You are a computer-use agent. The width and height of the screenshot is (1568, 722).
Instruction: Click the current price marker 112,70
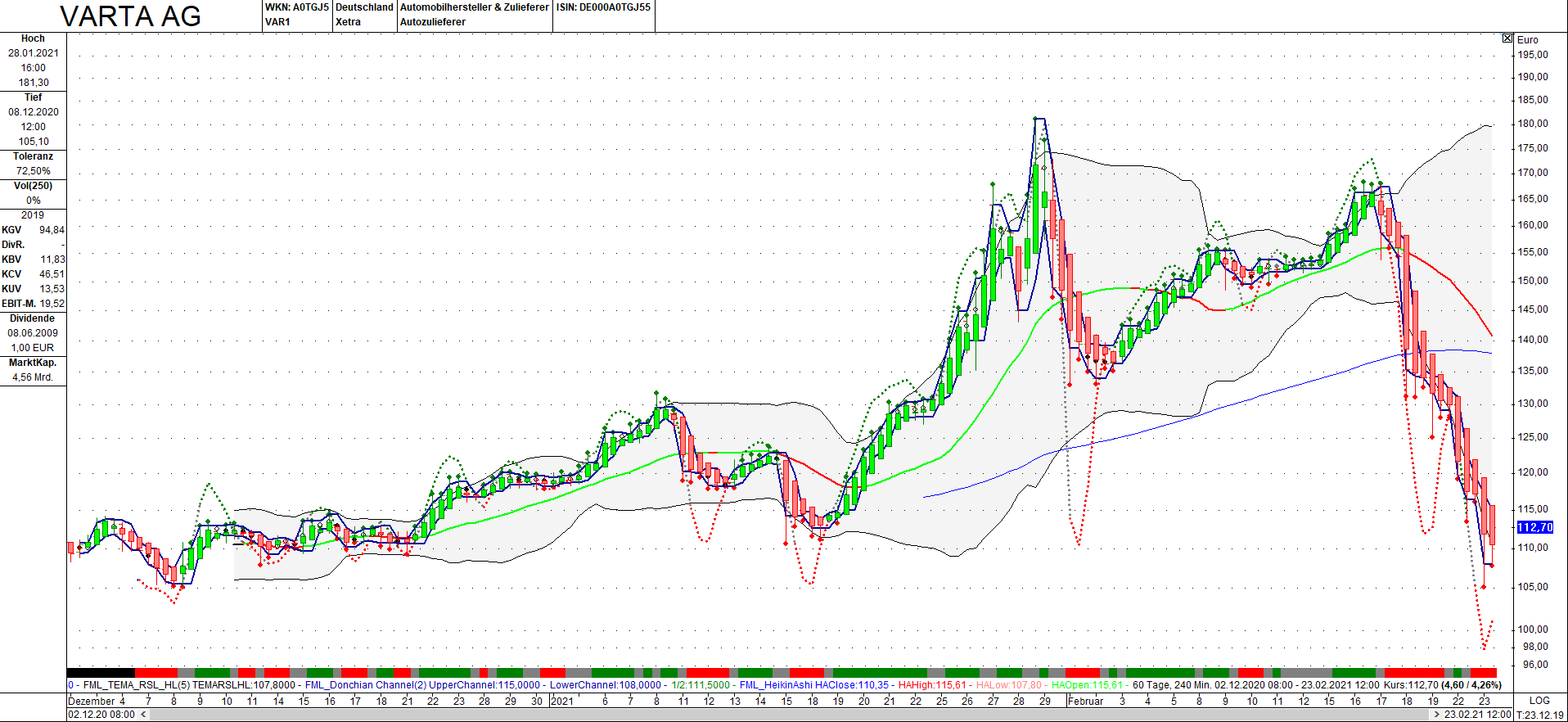click(x=1535, y=527)
